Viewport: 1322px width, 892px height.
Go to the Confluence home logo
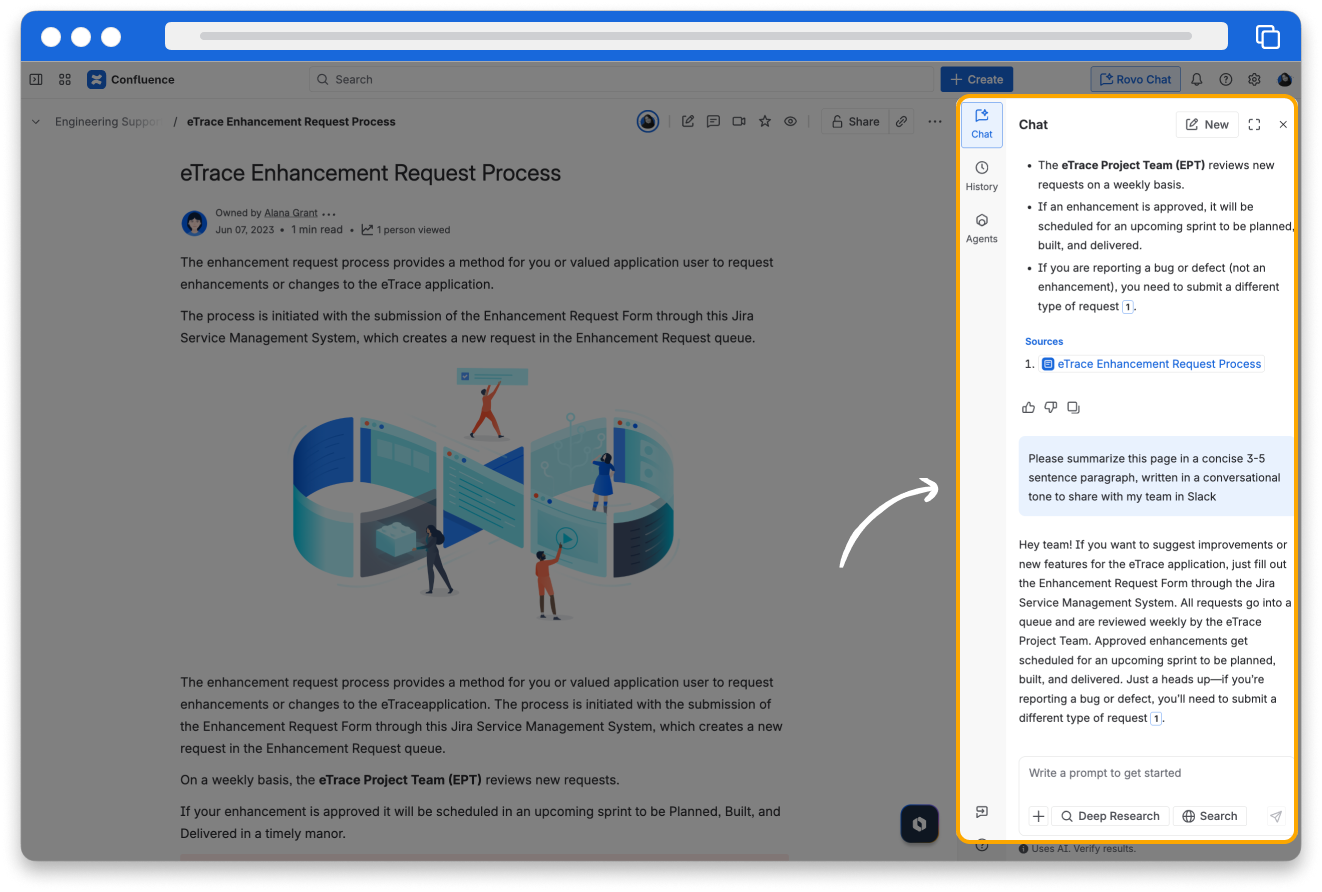click(x=131, y=79)
